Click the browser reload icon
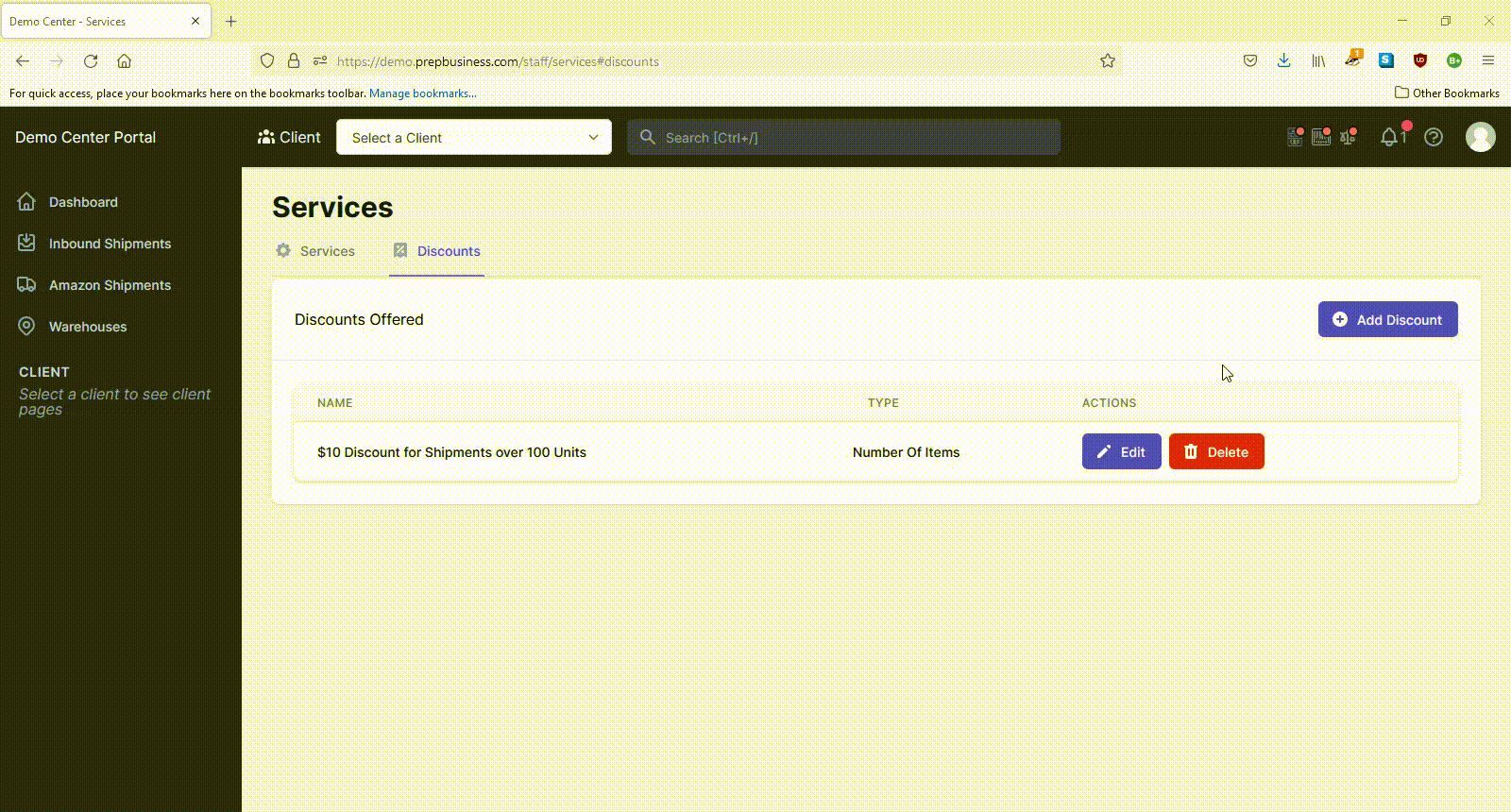The height and width of the screenshot is (812, 1511). [x=91, y=61]
